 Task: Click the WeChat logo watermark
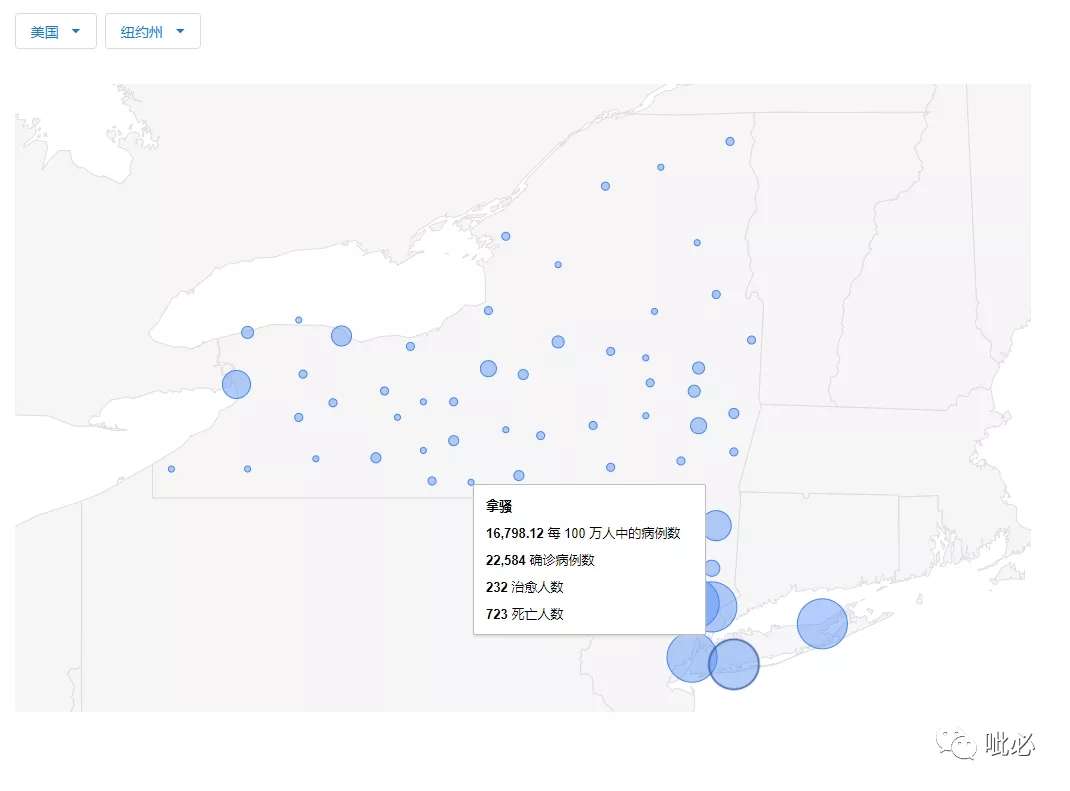pos(957,744)
